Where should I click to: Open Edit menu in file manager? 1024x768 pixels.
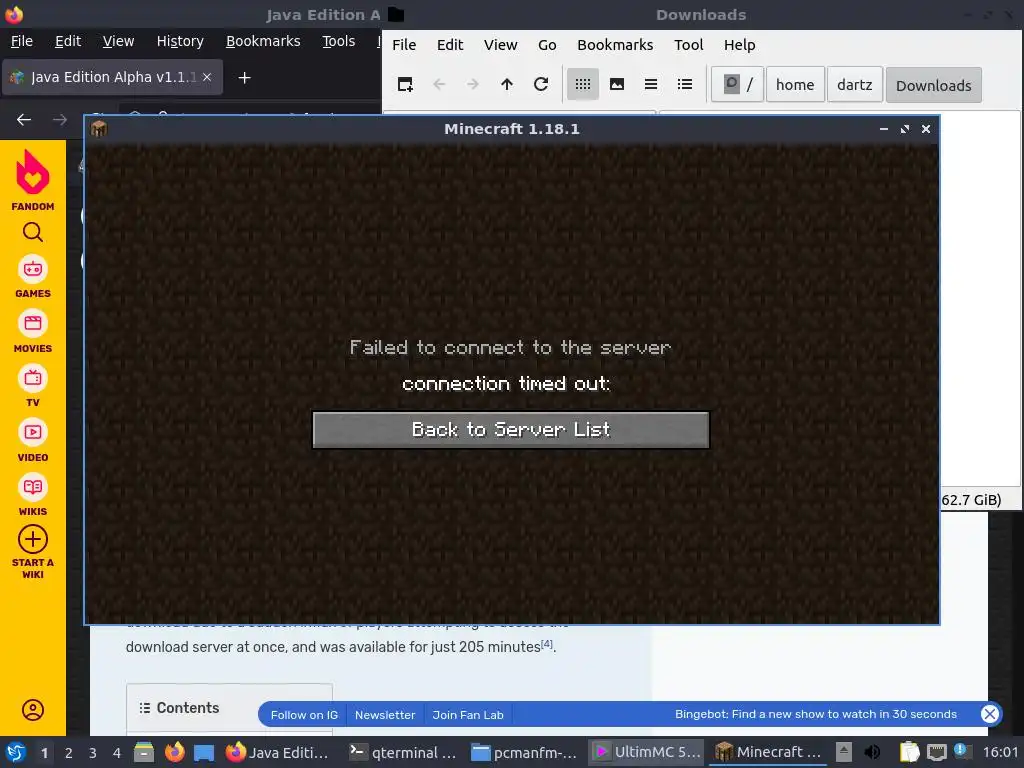point(450,44)
